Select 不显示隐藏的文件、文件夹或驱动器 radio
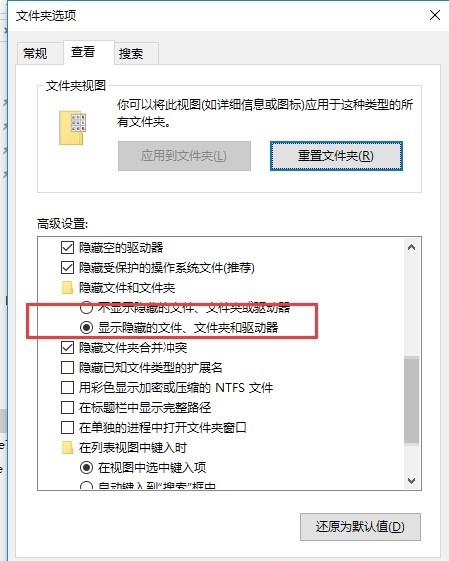449x561 pixels. (x=86, y=308)
